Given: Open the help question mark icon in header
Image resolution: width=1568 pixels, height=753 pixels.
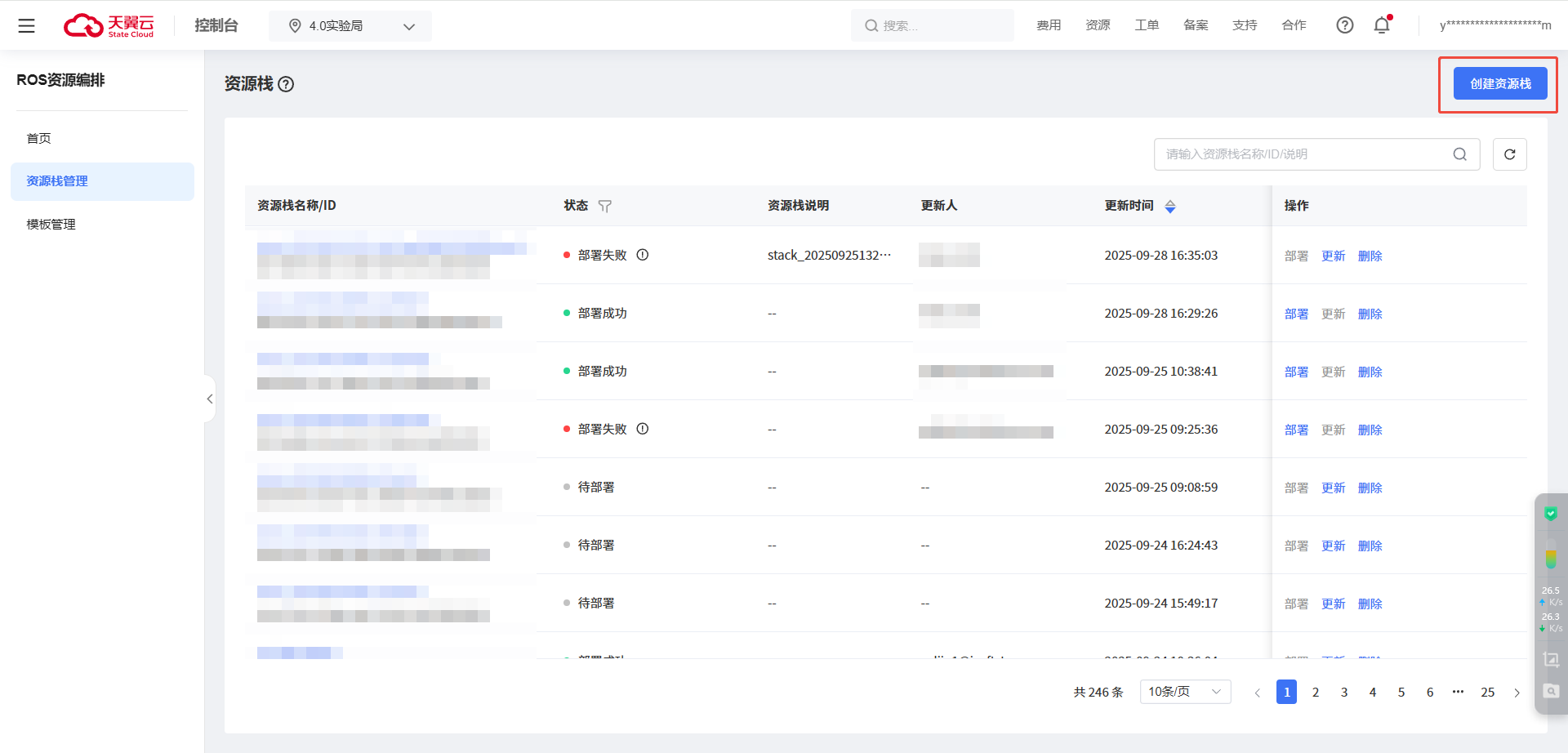Looking at the screenshot, I should (x=1344, y=25).
